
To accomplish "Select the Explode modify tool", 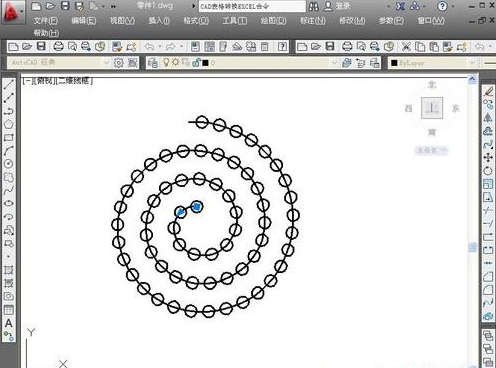I will tap(488, 316).
